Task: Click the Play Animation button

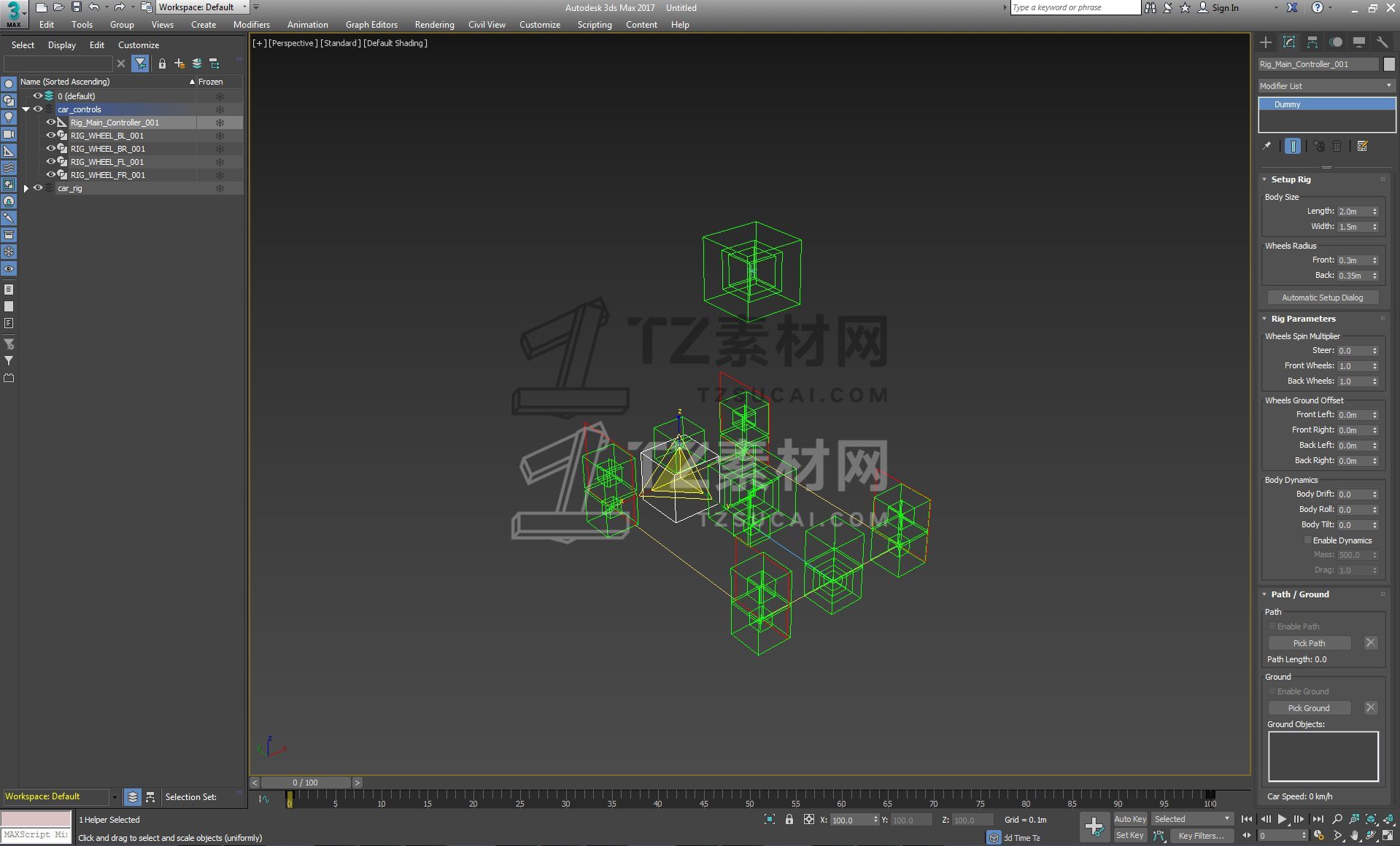Action: pos(1282,819)
